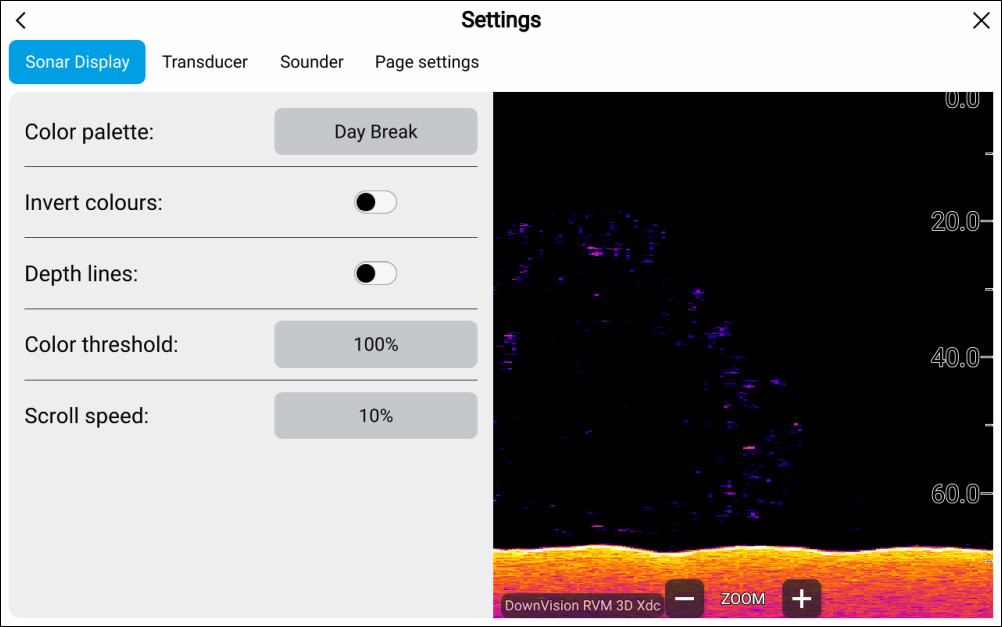The height and width of the screenshot is (627, 1002).
Task: Open the Day Break color palette selector
Action: coord(376,132)
